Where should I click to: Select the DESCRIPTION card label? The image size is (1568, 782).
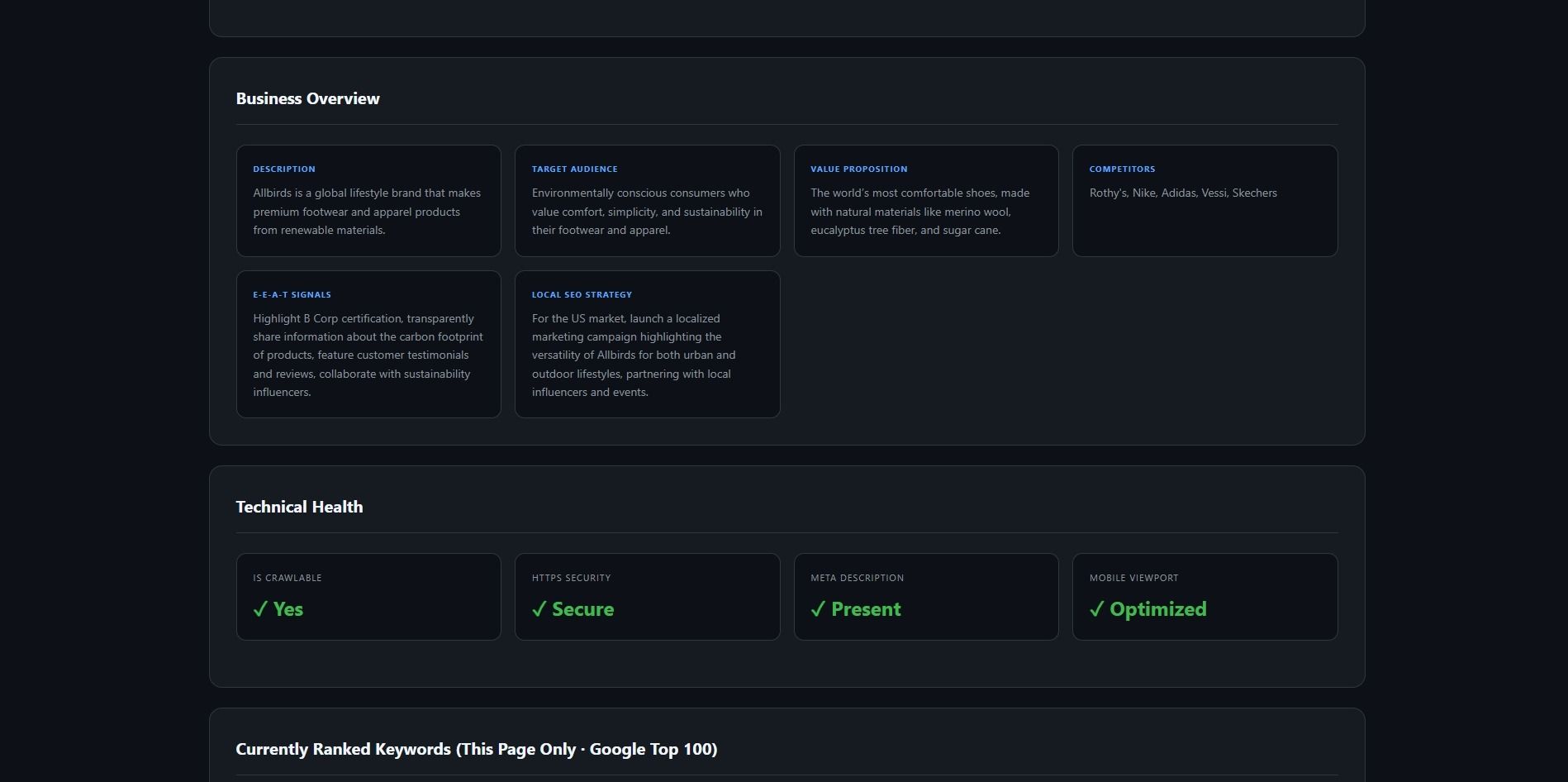click(x=284, y=169)
